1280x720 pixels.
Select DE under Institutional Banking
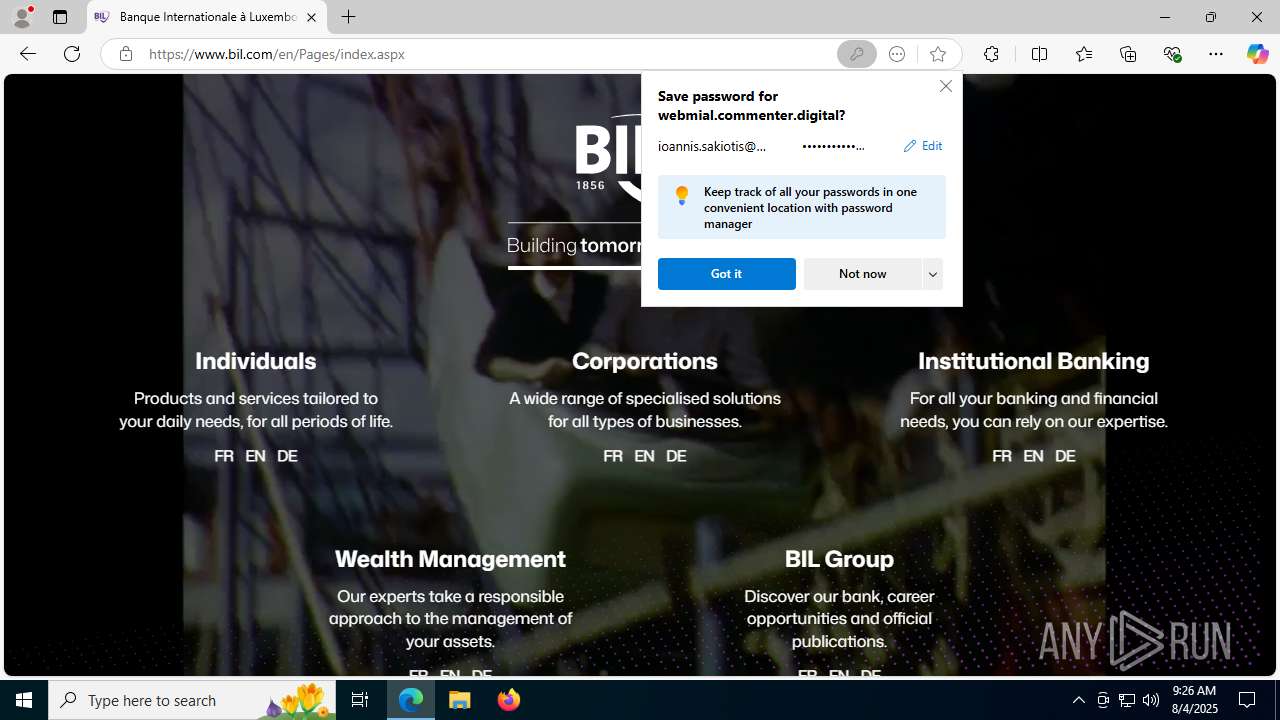point(1065,456)
